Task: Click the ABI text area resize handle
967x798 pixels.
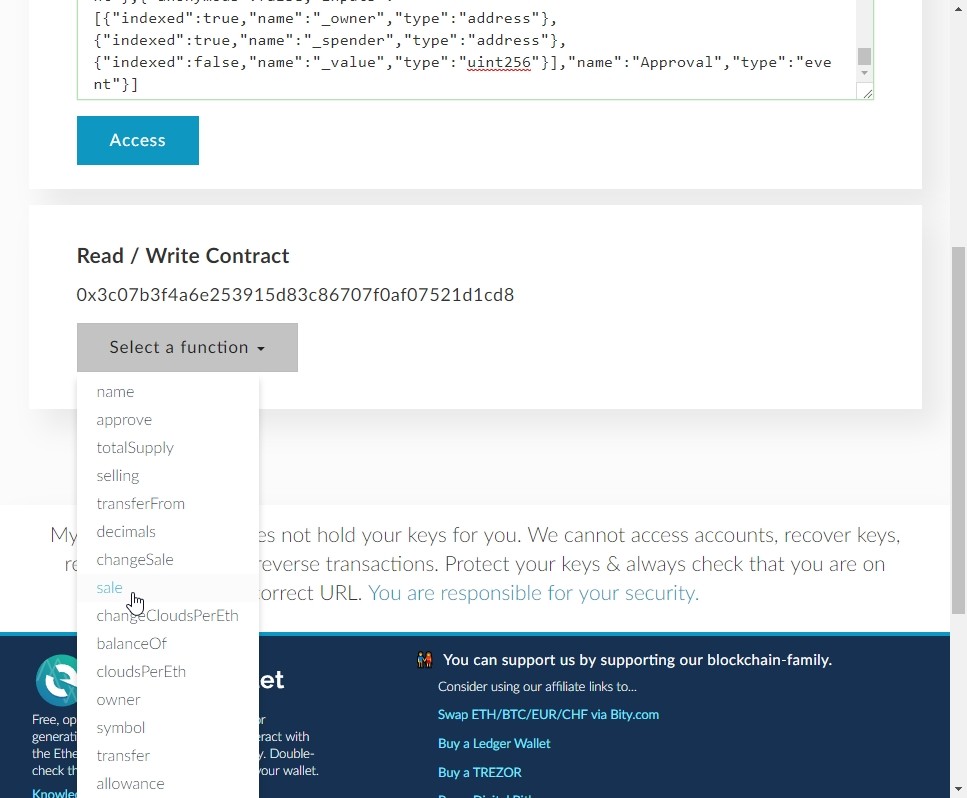Action: point(867,93)
